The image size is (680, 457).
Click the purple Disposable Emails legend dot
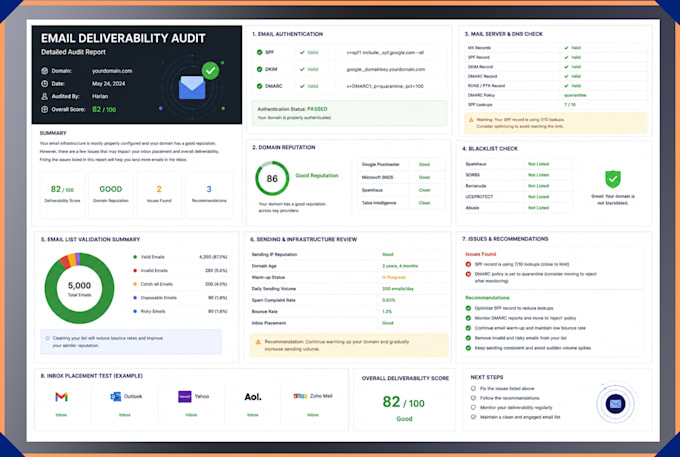coord(135,298)
